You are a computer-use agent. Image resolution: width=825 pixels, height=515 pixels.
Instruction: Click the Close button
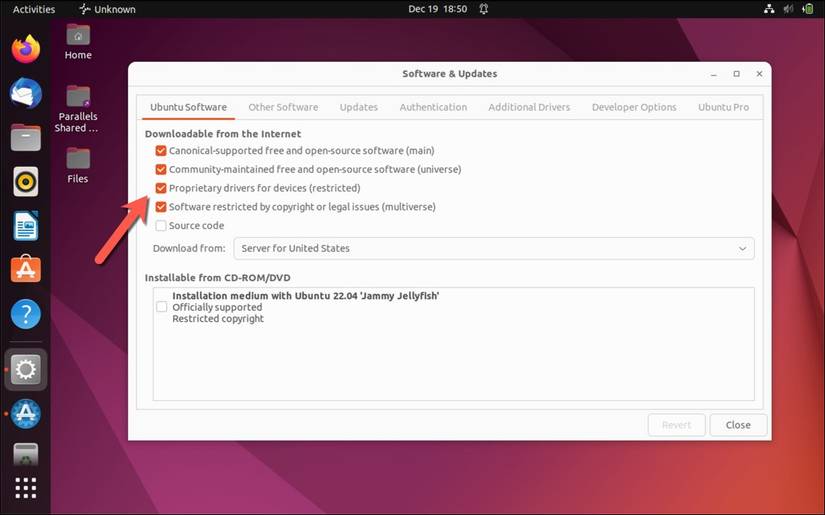click(738, 425)
